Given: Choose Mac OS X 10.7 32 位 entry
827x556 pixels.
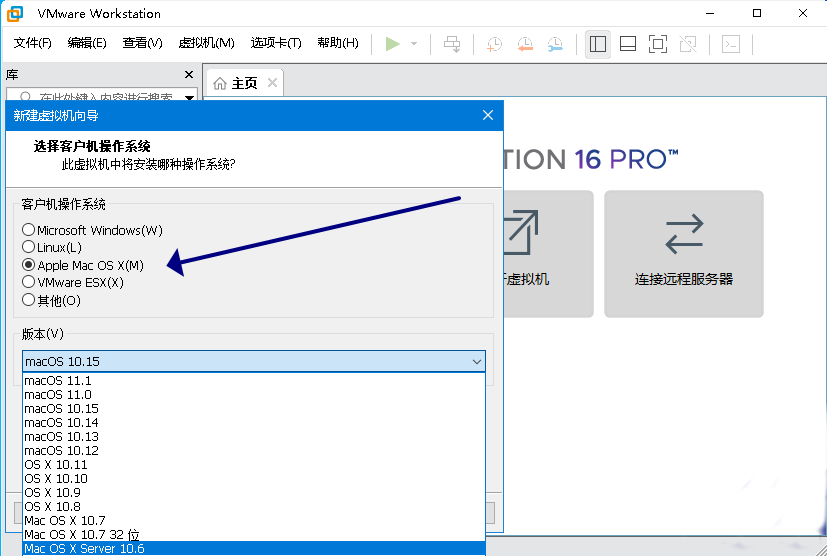Looking at the screenshot, I should (254, 534).
